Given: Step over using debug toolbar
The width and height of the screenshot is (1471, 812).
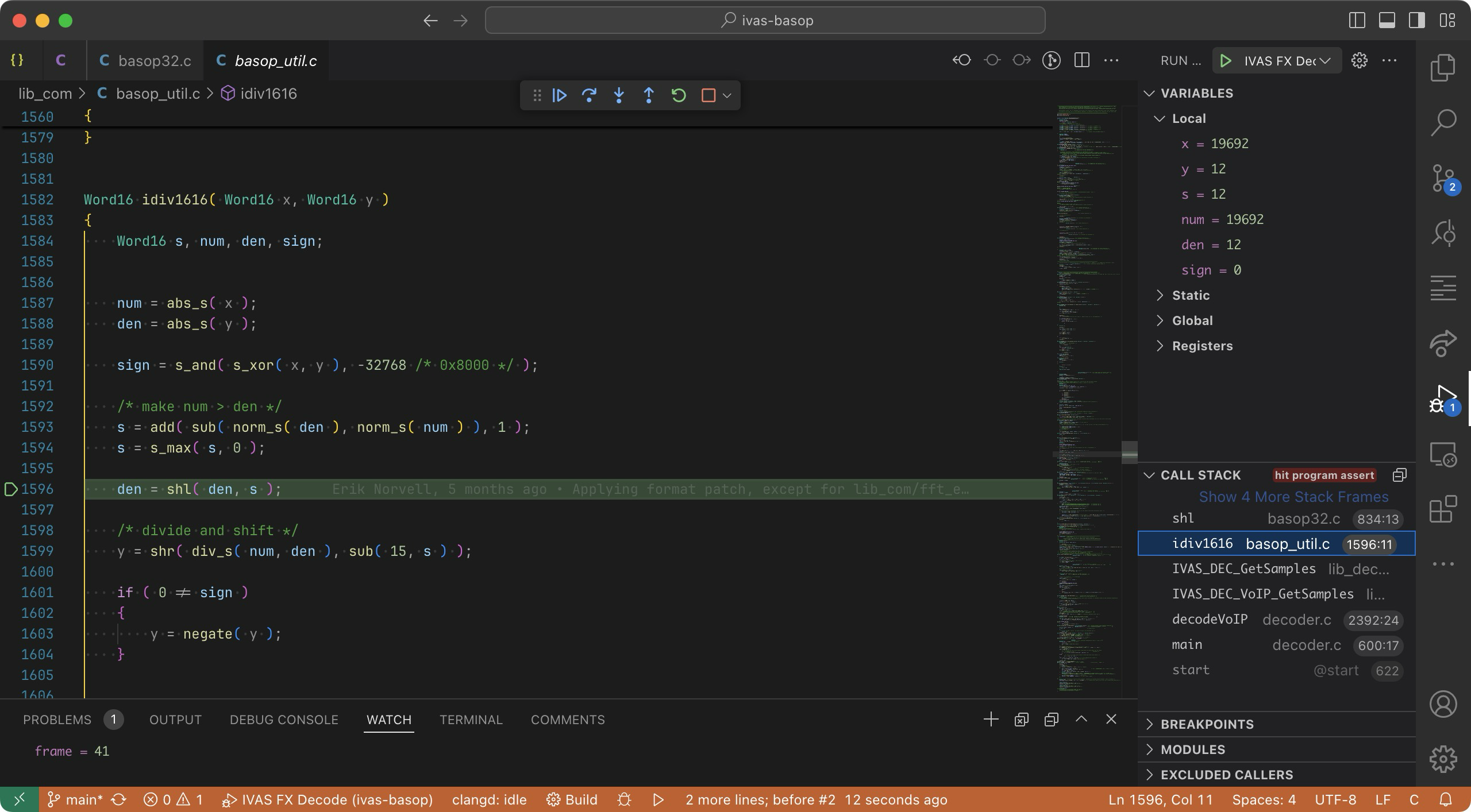Looking at the screenshot, I should tap(589, 95).
